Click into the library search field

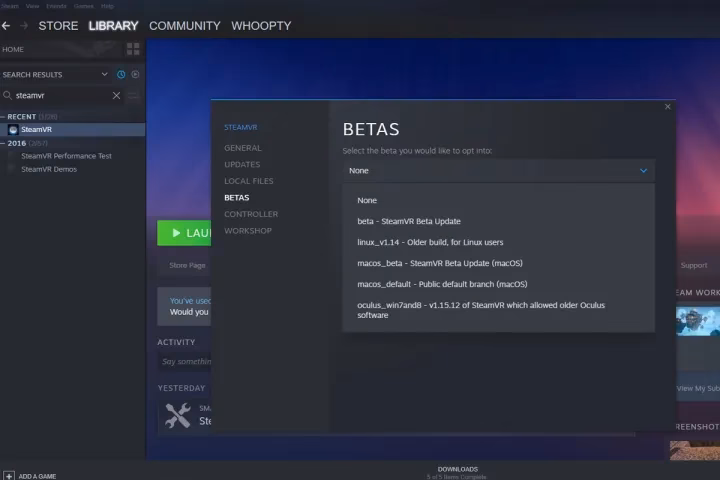point(62,95)
